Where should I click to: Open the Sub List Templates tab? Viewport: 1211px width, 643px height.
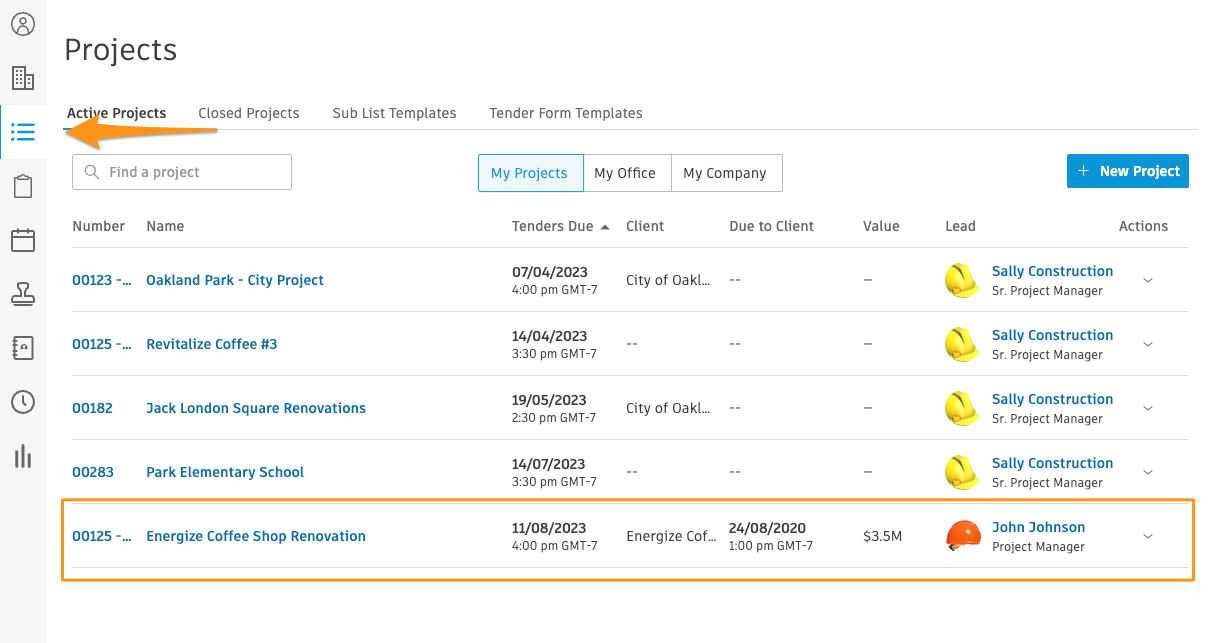tap(394, 113)
